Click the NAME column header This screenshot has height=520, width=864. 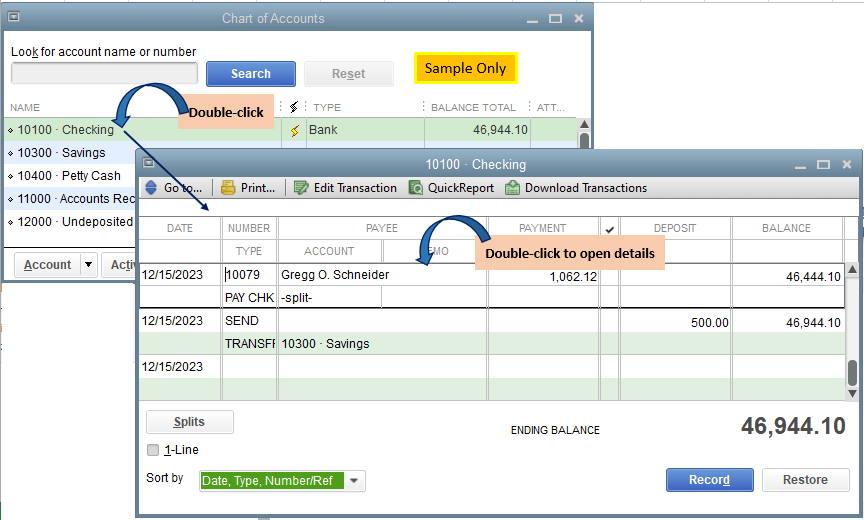tap(25, 107)
